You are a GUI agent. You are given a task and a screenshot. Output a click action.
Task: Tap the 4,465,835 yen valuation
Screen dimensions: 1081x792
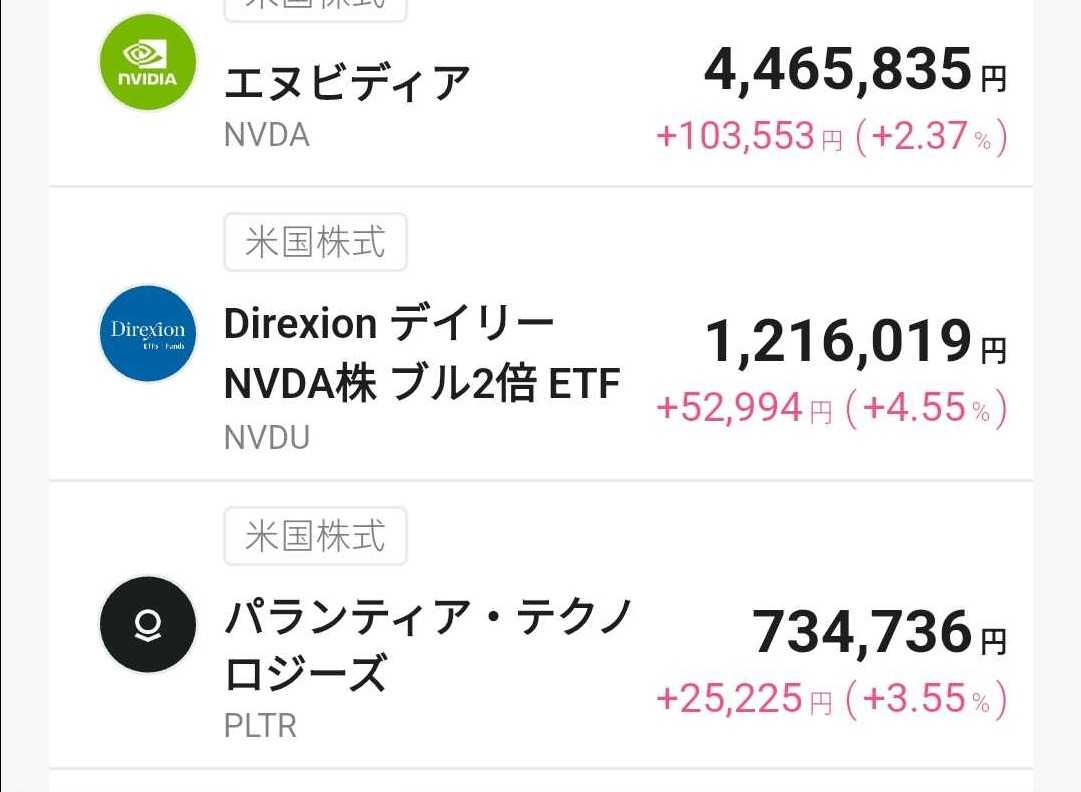838,70
